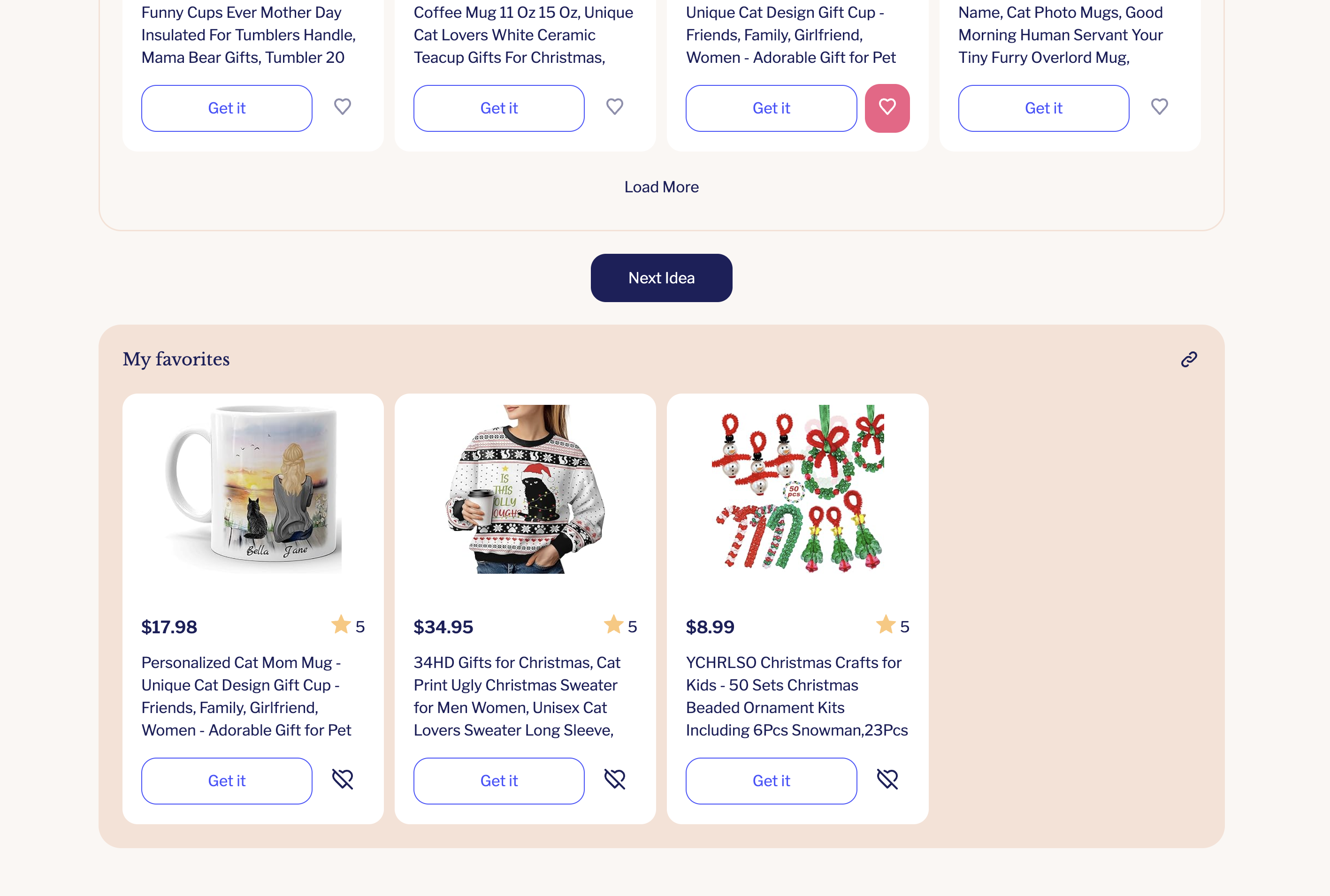Viewport: 1330px width, 896px height.
Task: Favorite the Cat Lovers White Ceramic mug
Action: coord(614,107)
